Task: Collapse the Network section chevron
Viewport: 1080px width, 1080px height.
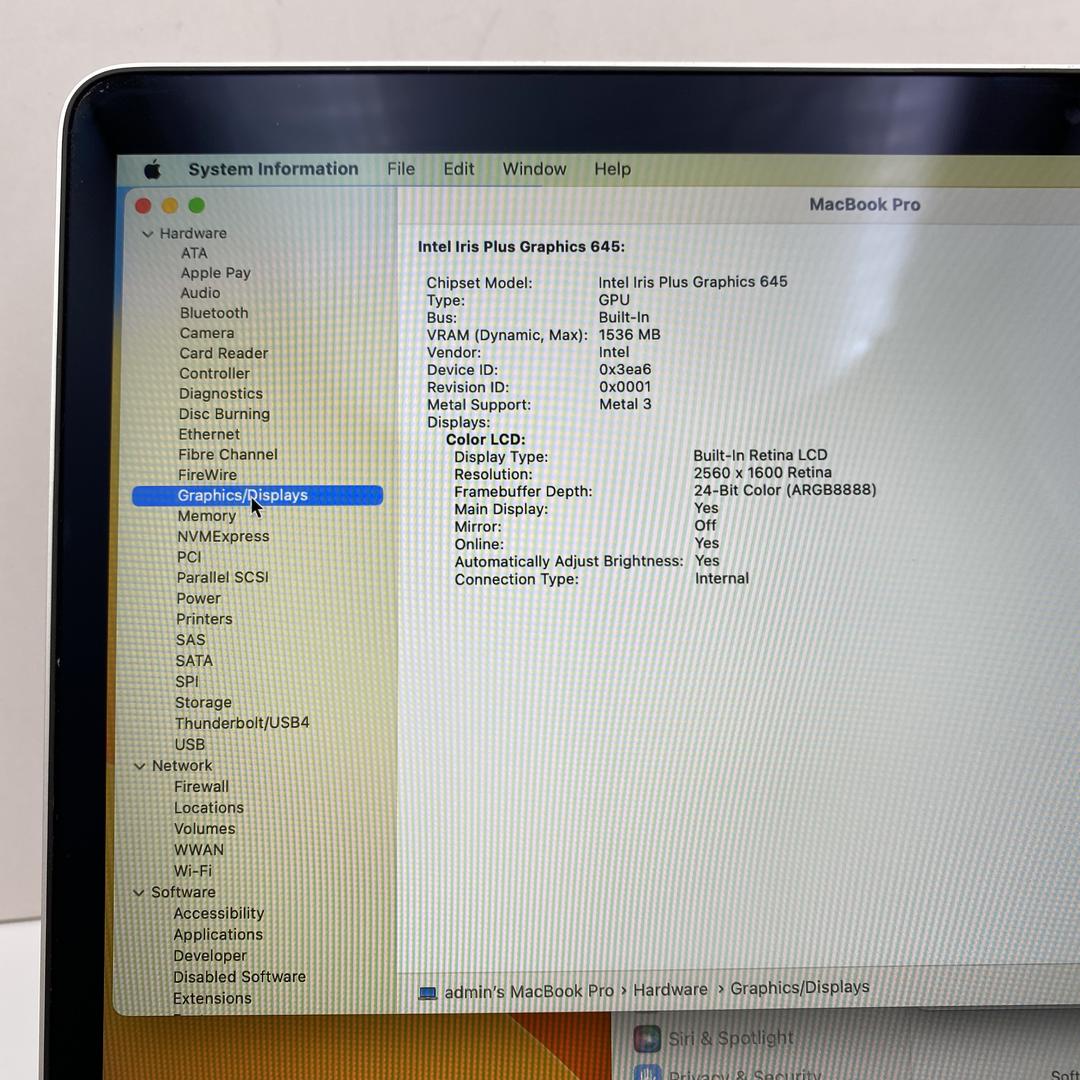Action: click(140, 766)
